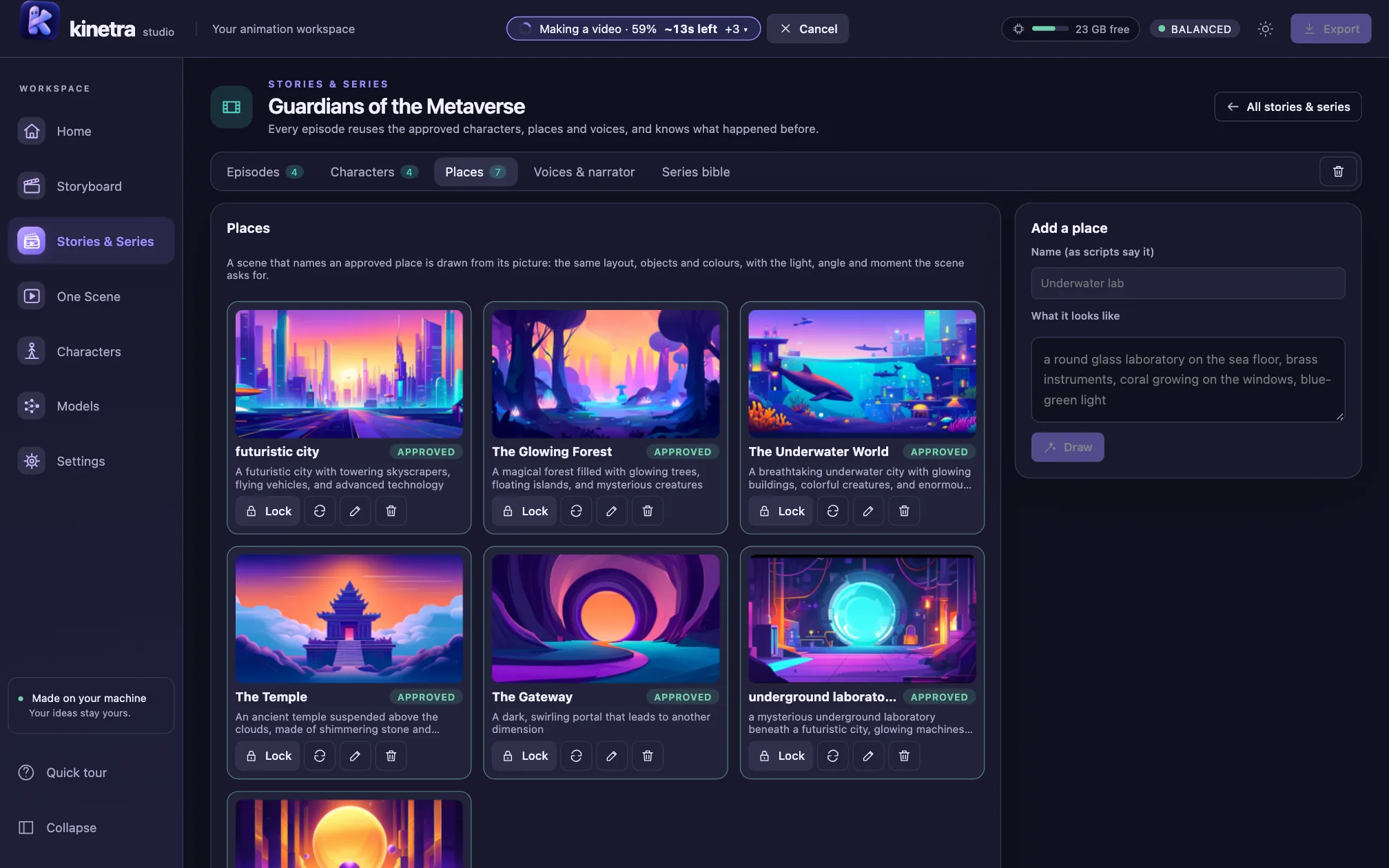The width and height of the screenshot is (1389, 868).
Task: Open Storyboard in the sidebar
Action: pos(91,186)
